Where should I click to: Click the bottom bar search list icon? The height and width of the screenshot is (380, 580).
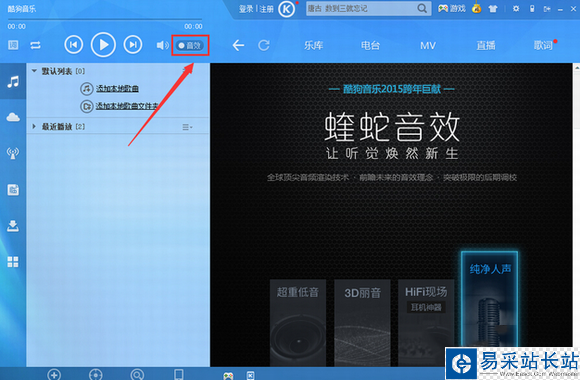point(137,375)
